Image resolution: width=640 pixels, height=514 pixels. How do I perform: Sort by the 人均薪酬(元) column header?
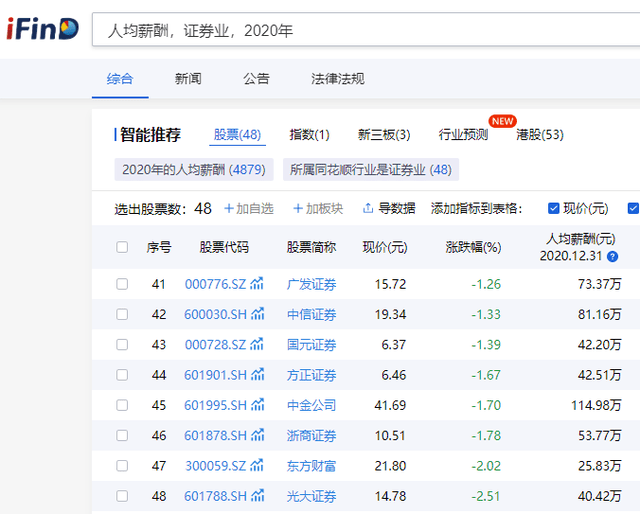coord(581,238)
